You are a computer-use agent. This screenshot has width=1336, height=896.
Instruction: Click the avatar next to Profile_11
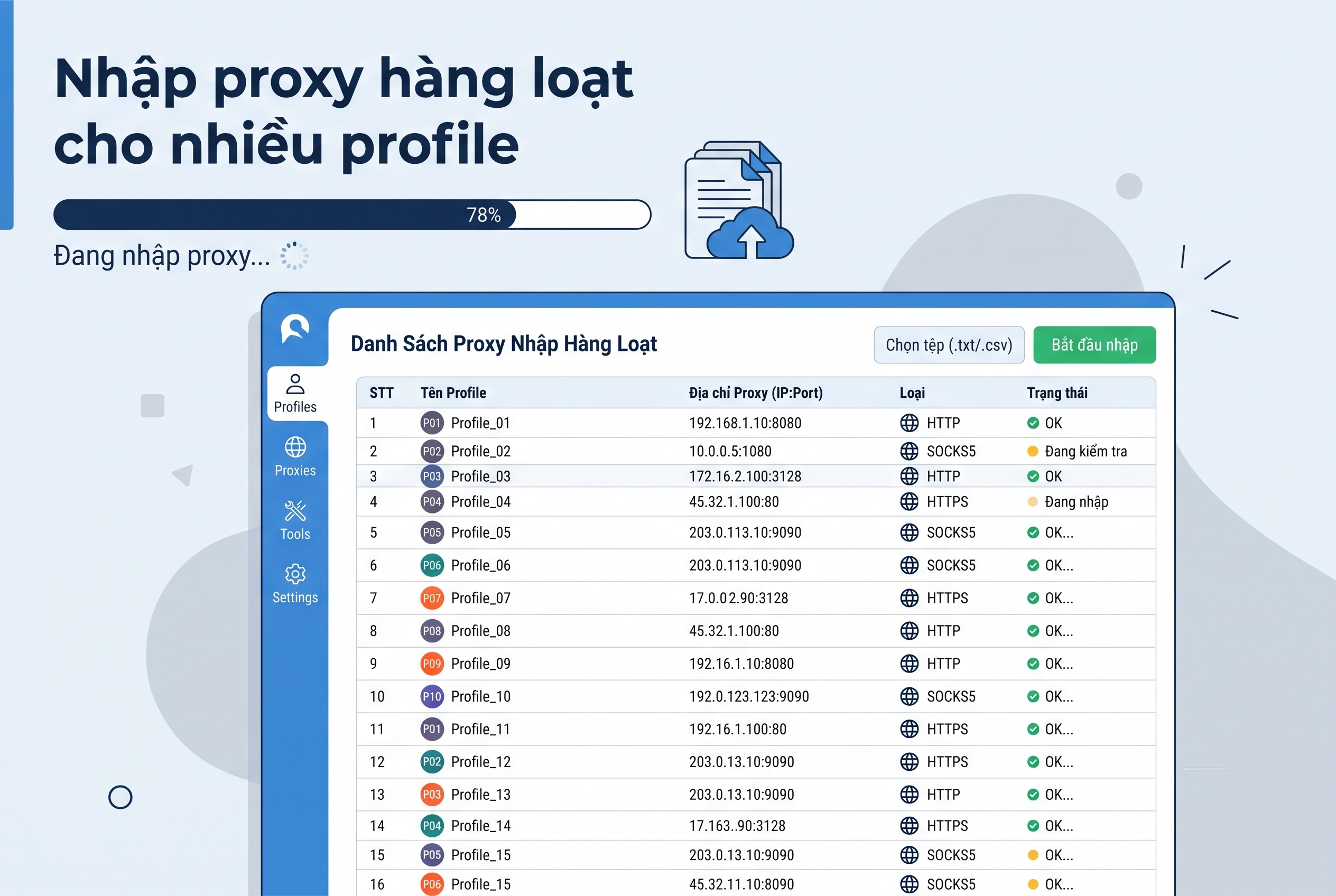coord(432,729)
